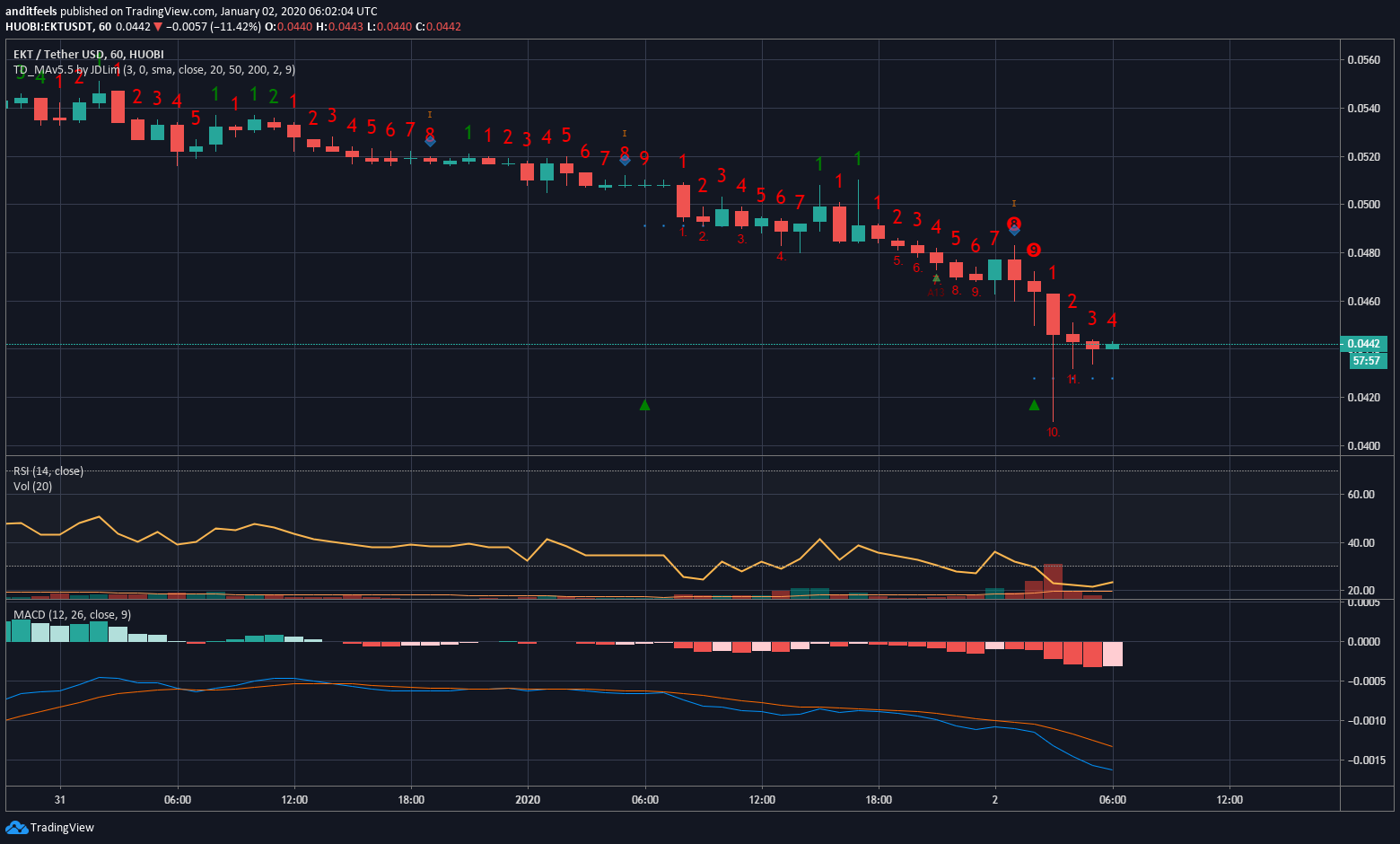Click the '2020' label on time axis
Screen dimensions: 1400x844
click(528, 800)
